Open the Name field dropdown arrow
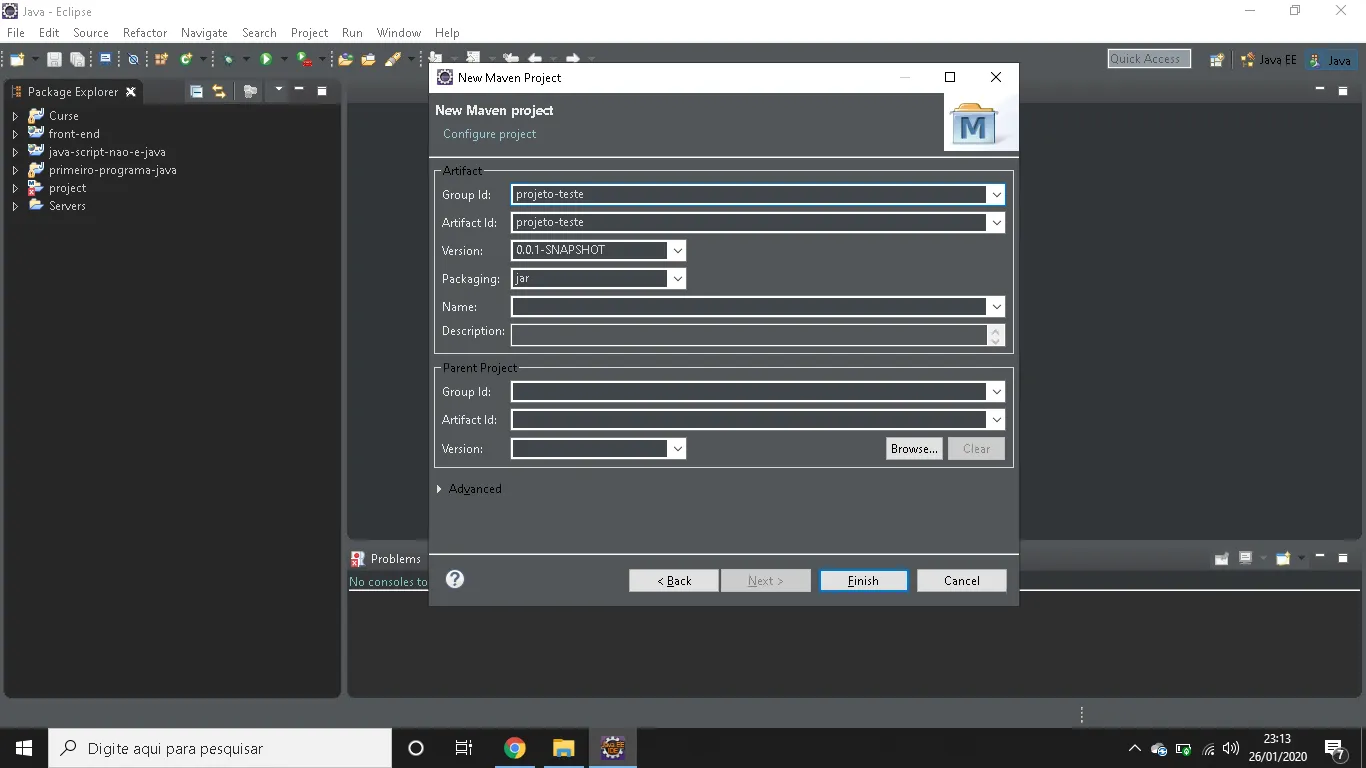The image size is (1366, 768). [x=996, y=307]
